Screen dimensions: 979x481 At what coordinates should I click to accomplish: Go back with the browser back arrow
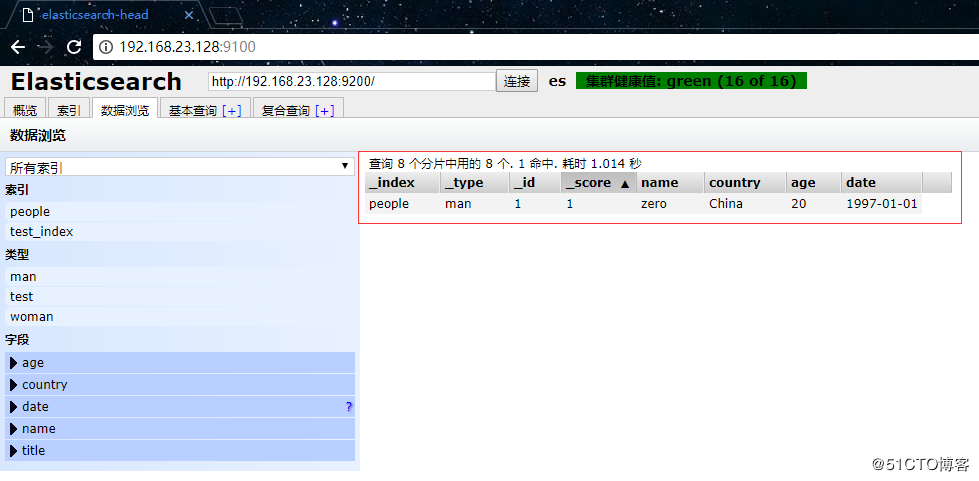pos(18,47)
